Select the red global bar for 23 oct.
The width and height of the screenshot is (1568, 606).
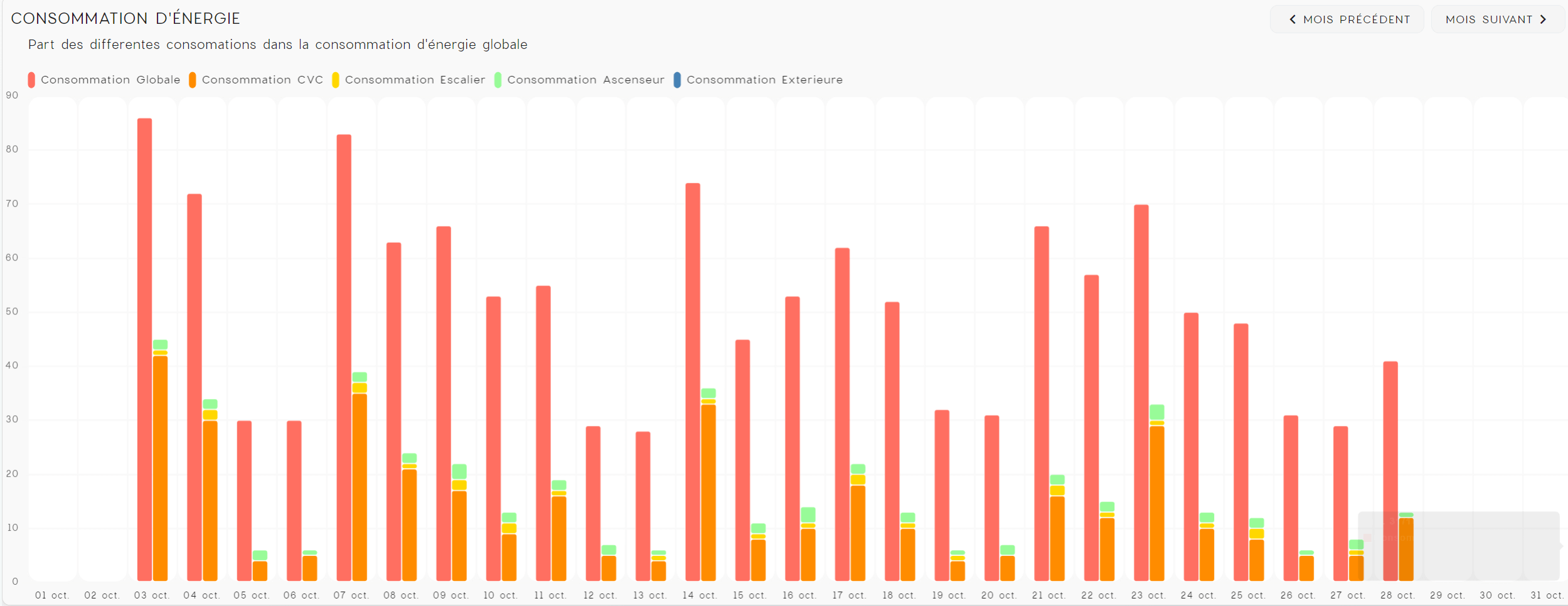coord(1141,393)
